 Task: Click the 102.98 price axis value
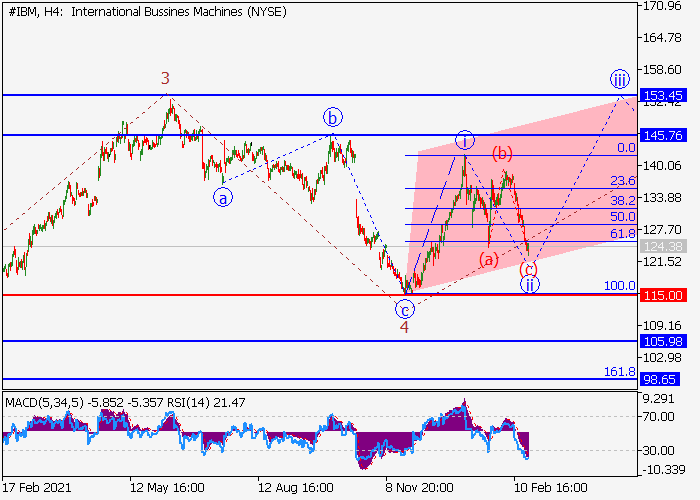[x=662, y=358]
